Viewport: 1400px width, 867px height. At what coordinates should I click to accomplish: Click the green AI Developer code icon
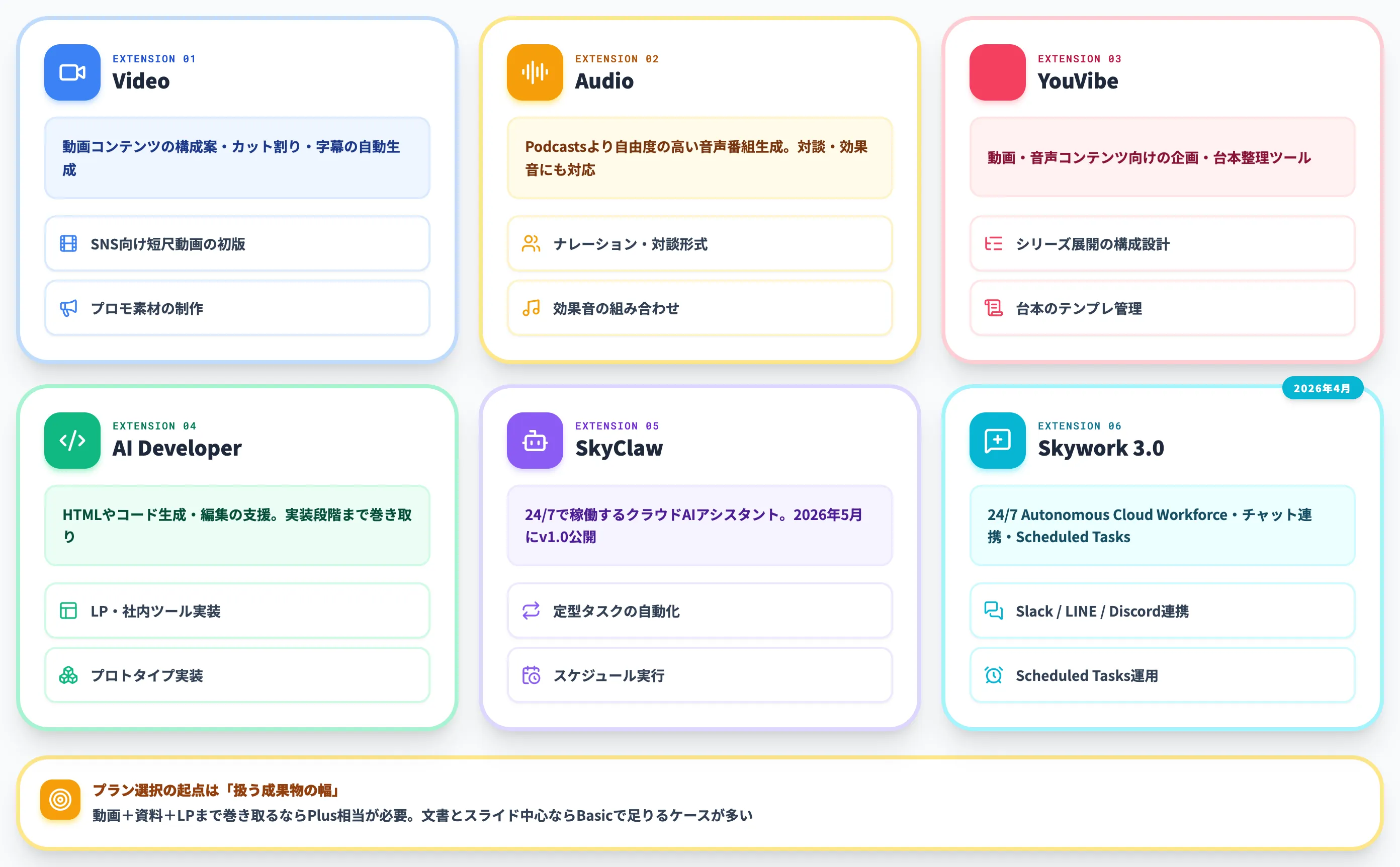pos(72,441)
